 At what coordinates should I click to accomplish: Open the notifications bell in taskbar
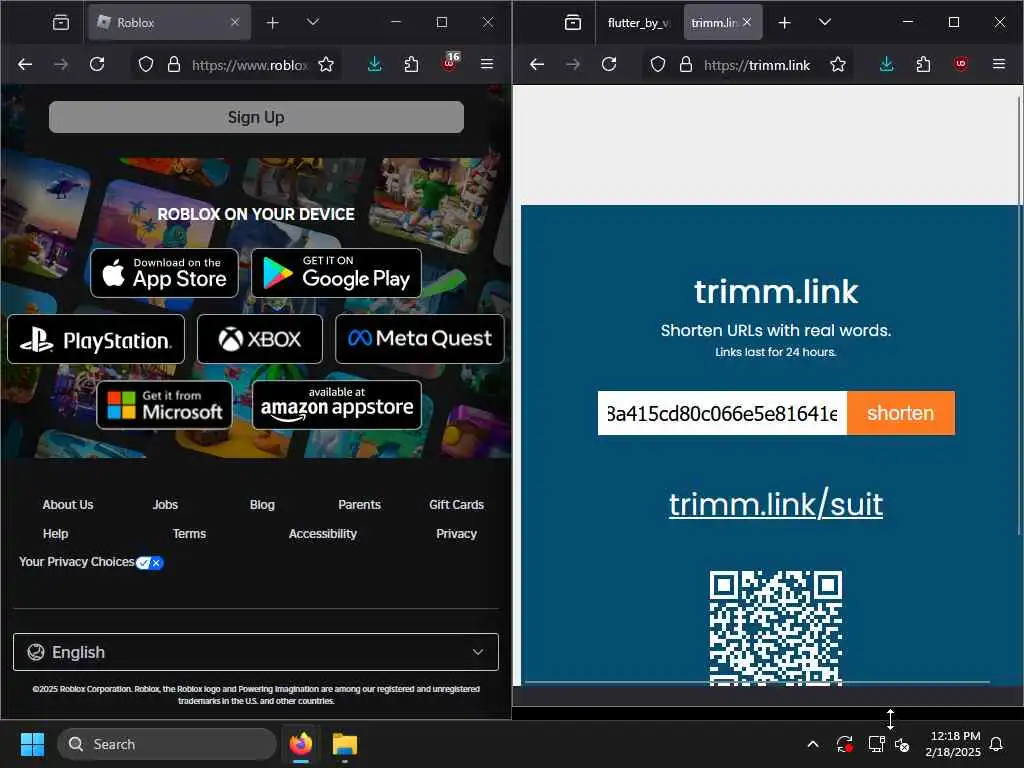tap(997, 744)
